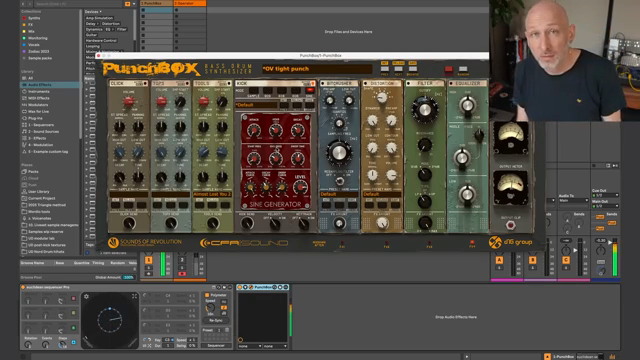Viewport: 640px width, 360px height.
Task: Click the Sequencer button at bottom
Action: pos(216,346)
